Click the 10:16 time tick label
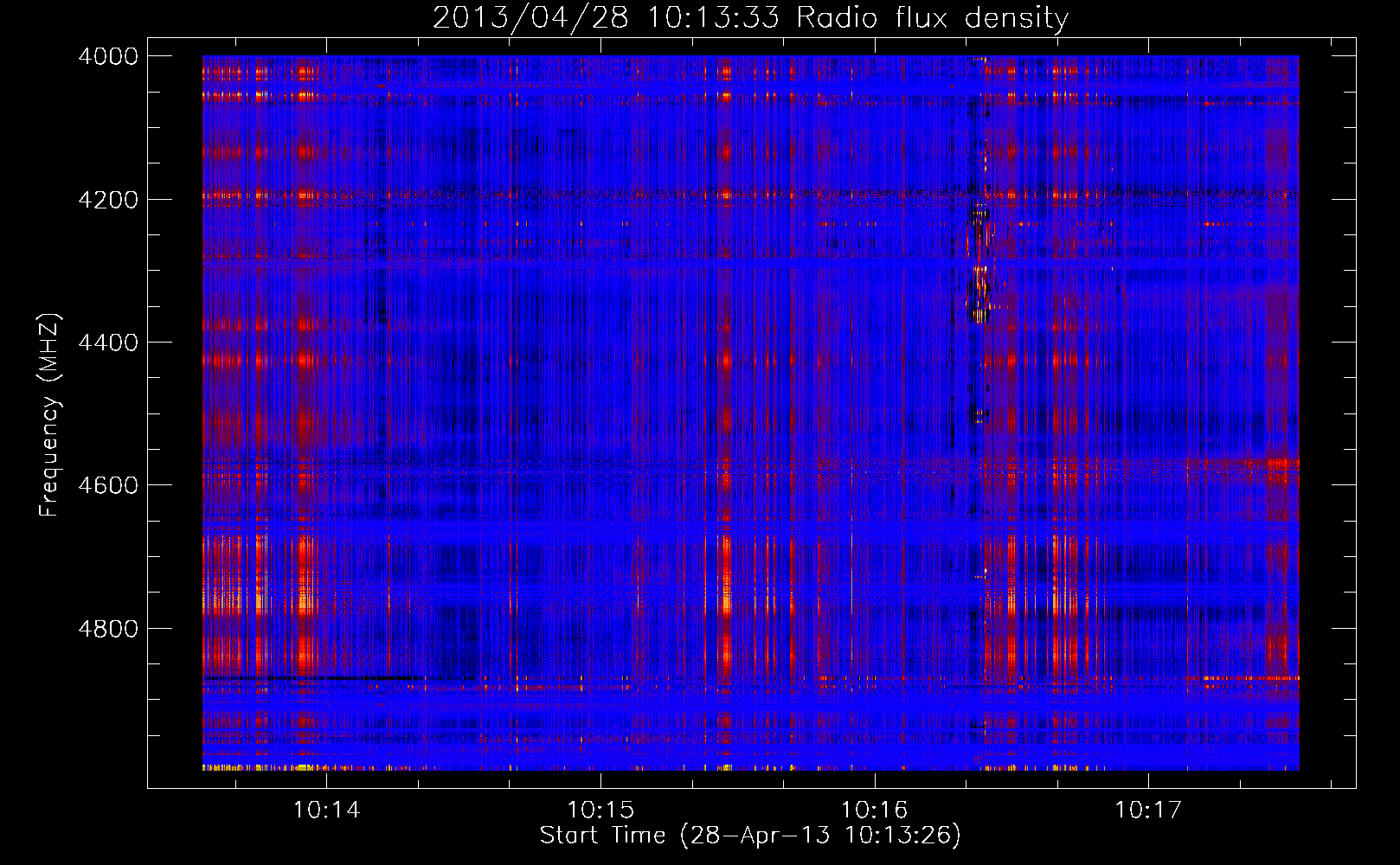Image resolution: width=1400 pixels, height=865 pixels. [875, 811]
